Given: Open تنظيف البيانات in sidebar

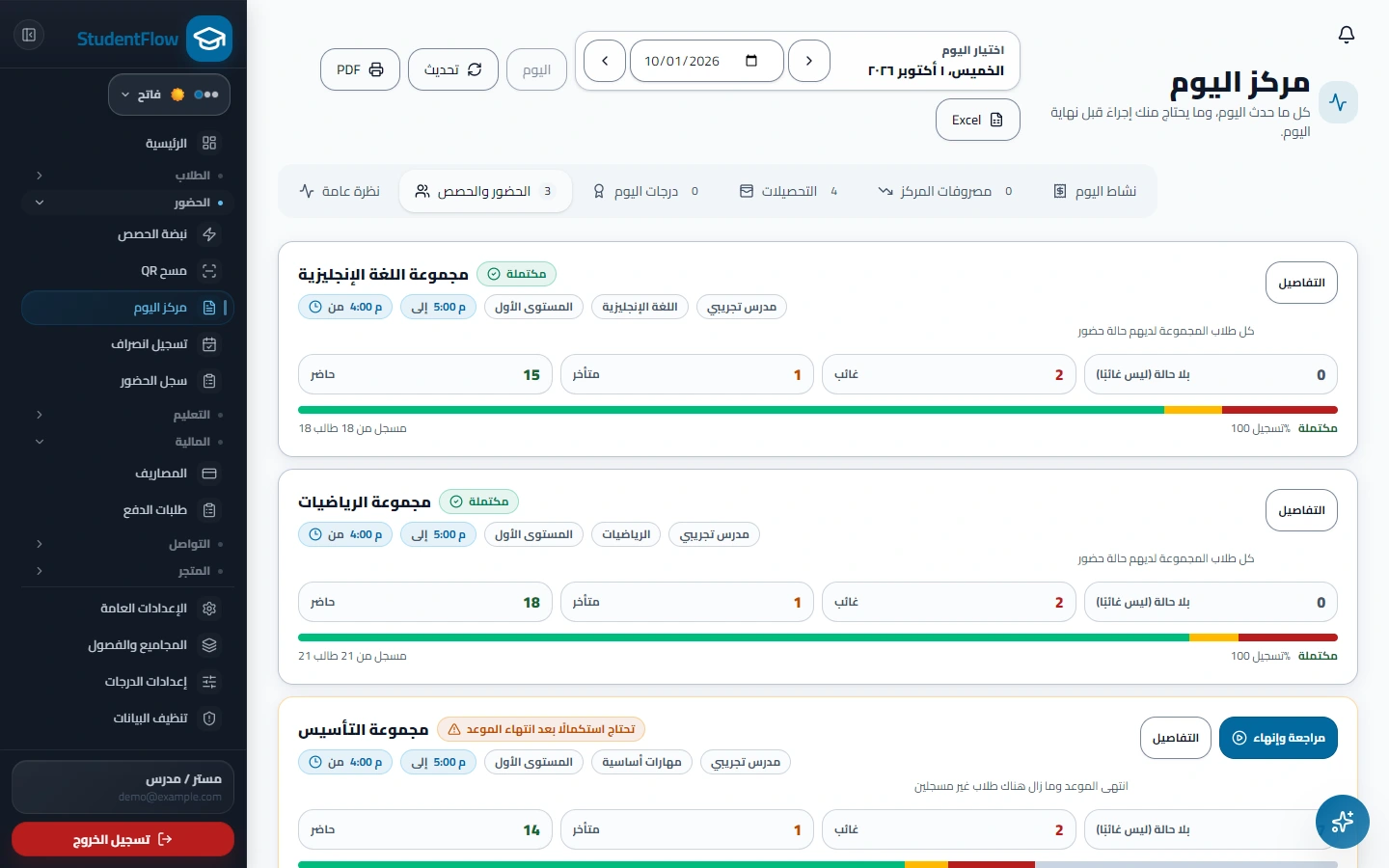Looking at the screenshot, I should (x=127, y=719).
